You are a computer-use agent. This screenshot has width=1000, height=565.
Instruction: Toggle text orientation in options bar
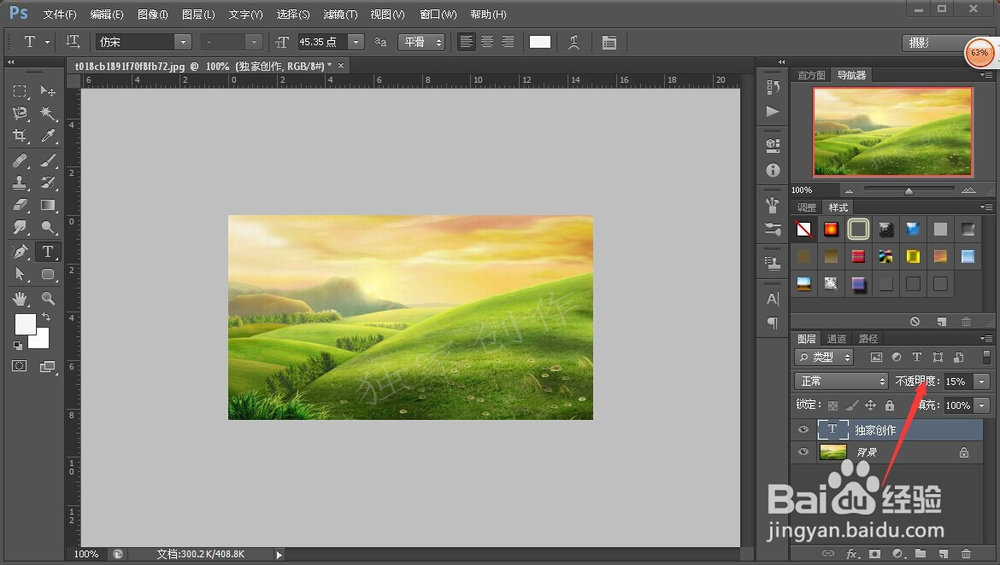[x=73, y=42]
